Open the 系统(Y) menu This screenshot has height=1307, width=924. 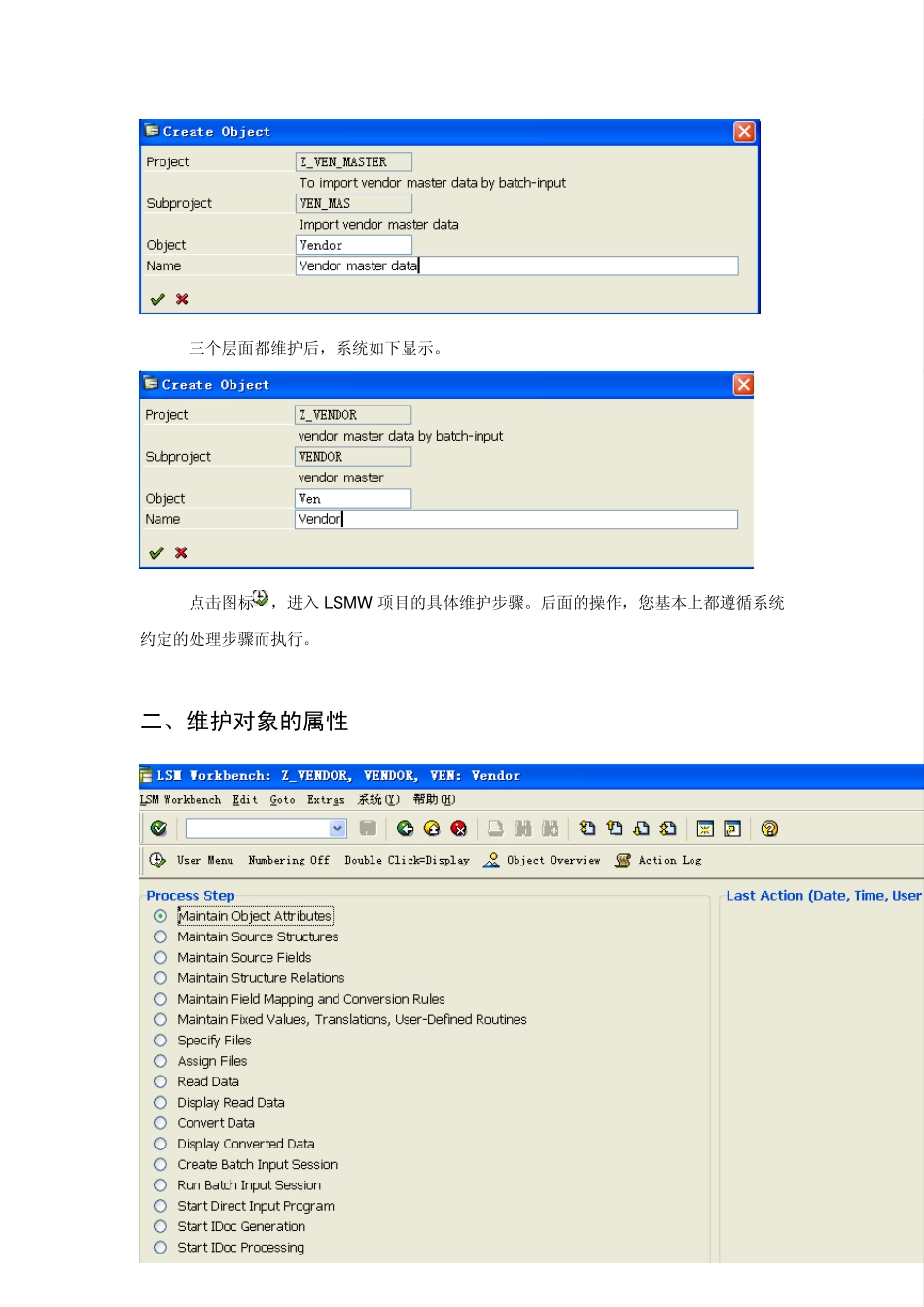[378, 800]
